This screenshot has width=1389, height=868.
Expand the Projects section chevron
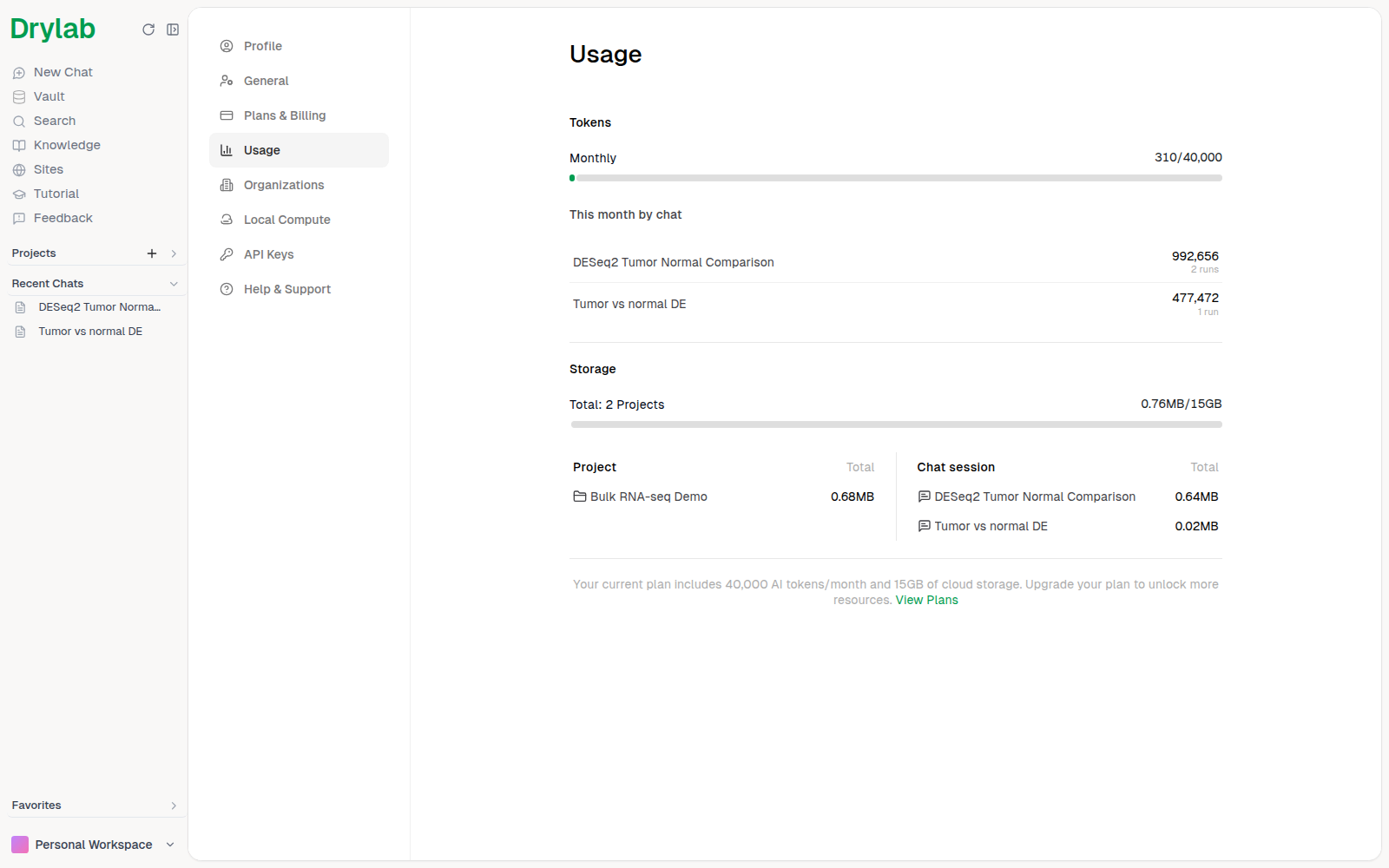point(174,253)
